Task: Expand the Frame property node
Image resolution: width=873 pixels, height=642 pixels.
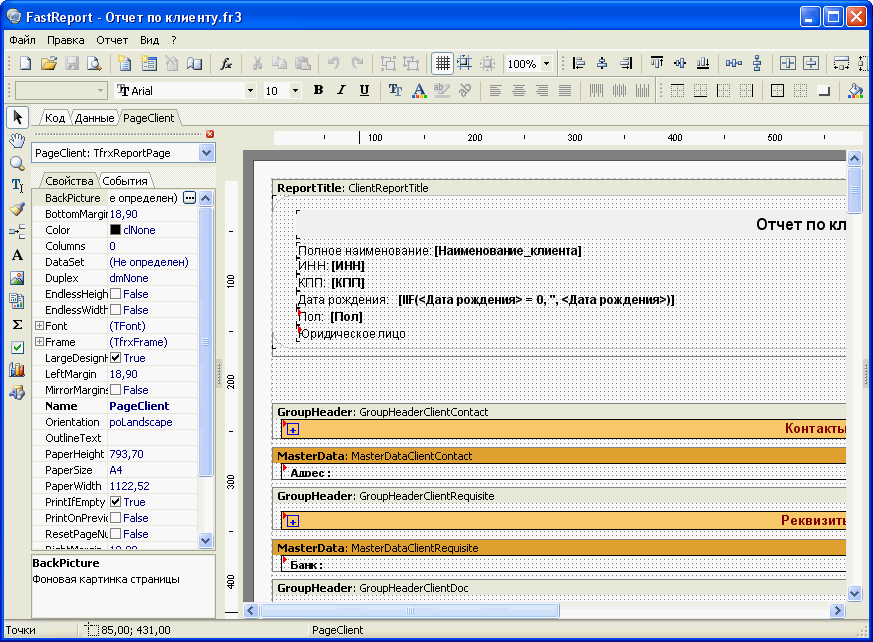Action: click(x=40, y=341)
